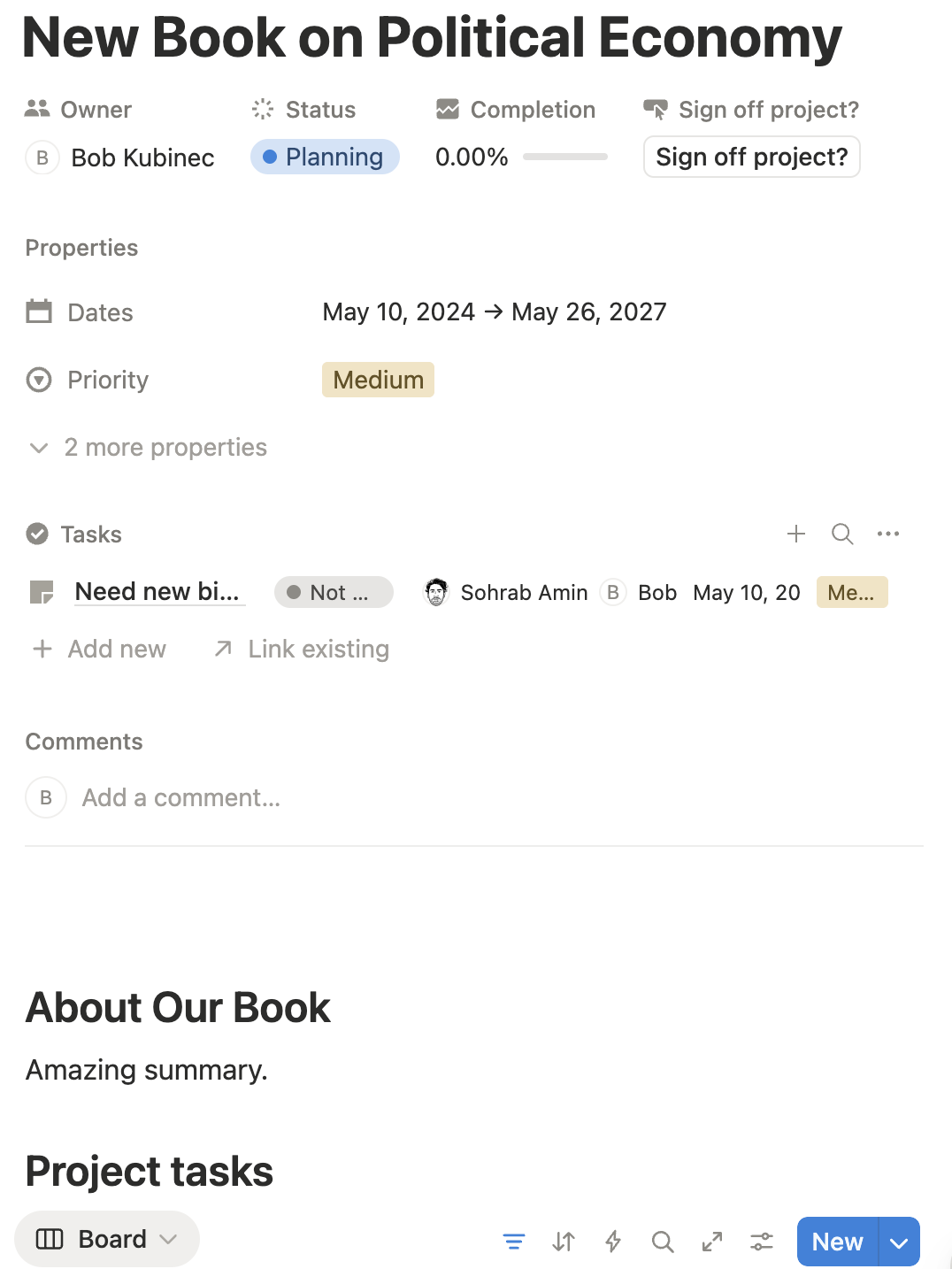Screen dimensions: 952x1269
Task: Click the Completion progress bar
Action: coord(564,158)
